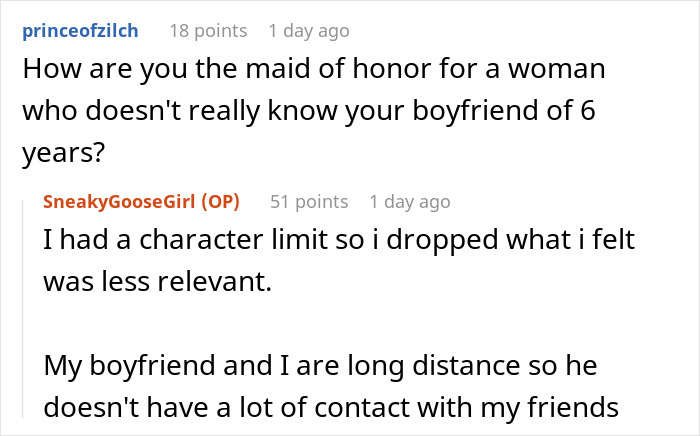Click the word 'friends' in OP's reply
This screenshot has height=436, width=700.
[573, 407]
